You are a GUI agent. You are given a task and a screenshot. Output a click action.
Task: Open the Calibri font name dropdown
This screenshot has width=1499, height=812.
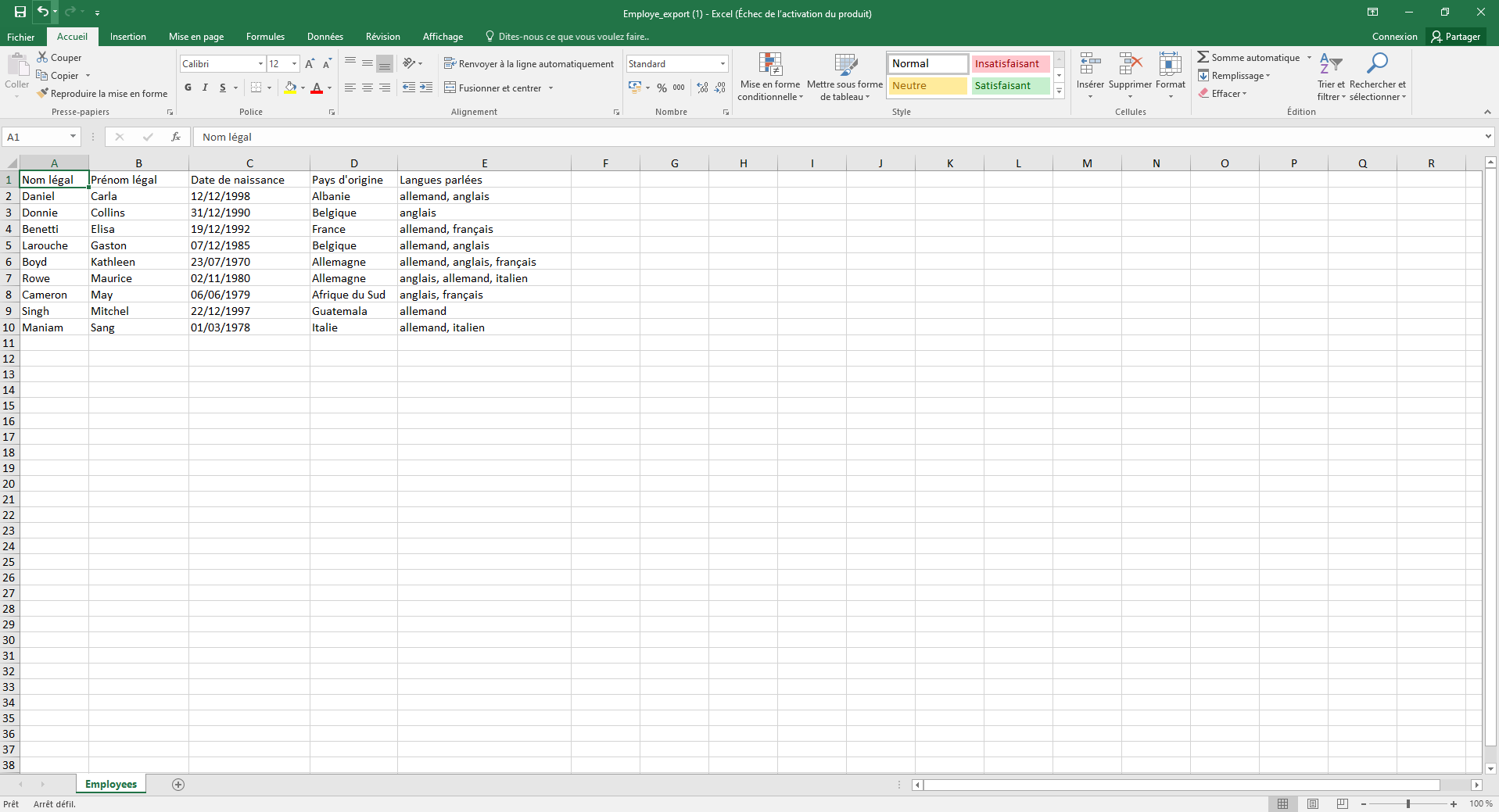click(x=260, y=64)
